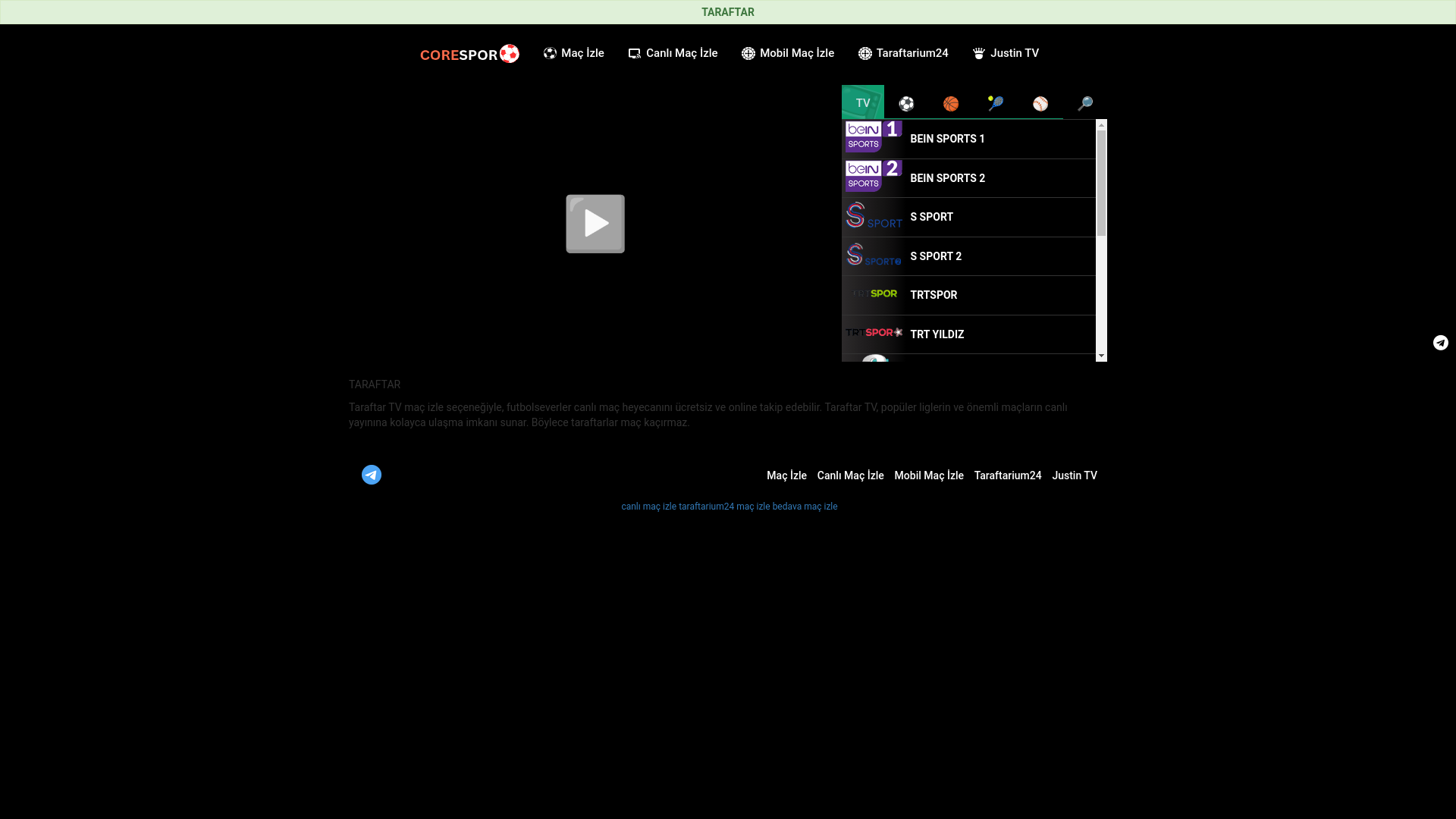Click the TRT Spor green logo
The width and height of the screenshot is (1456, 819).
pyautogui.click(x=874, y=293)
